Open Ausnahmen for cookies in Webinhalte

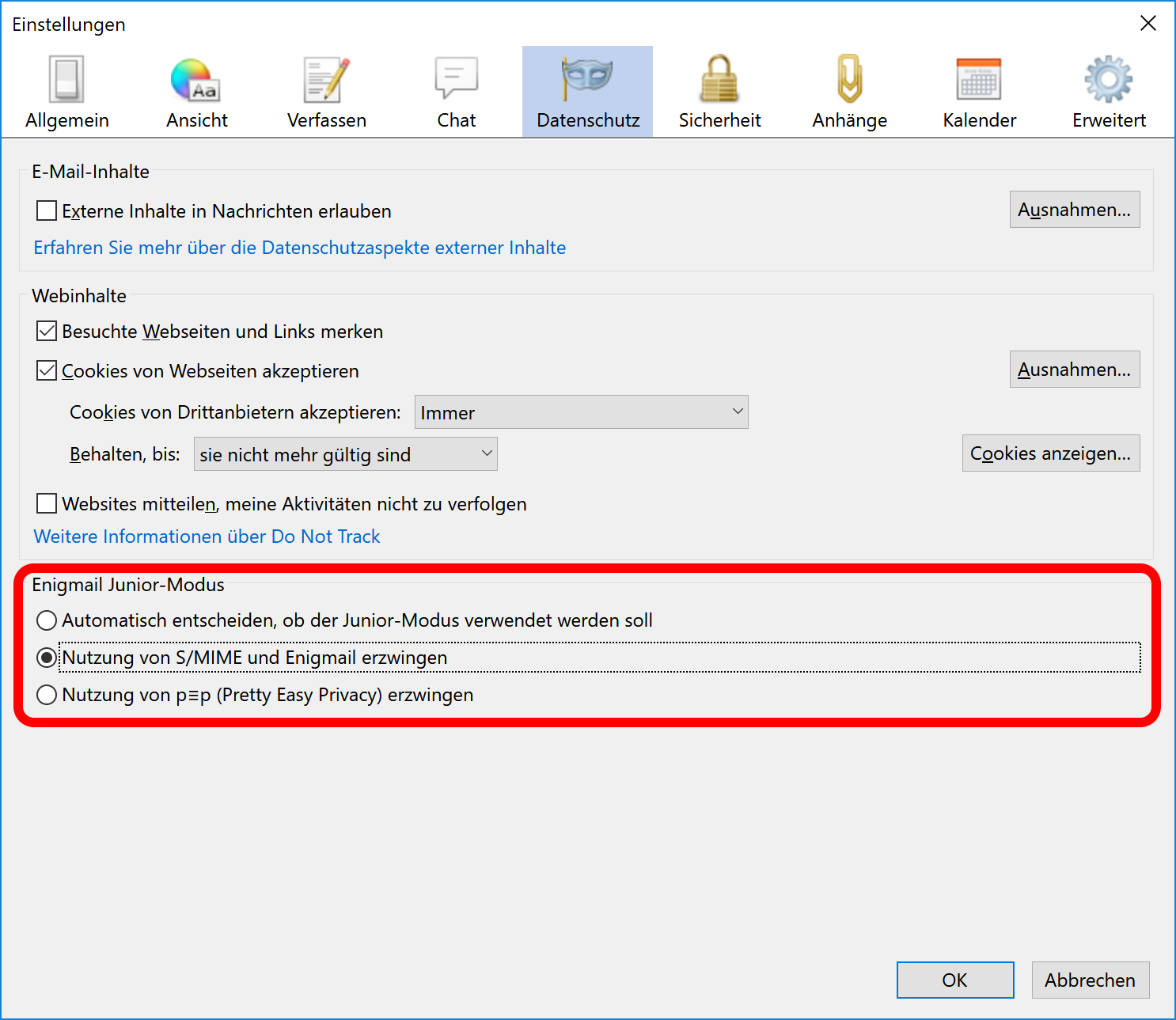[x=1075, y=370]
